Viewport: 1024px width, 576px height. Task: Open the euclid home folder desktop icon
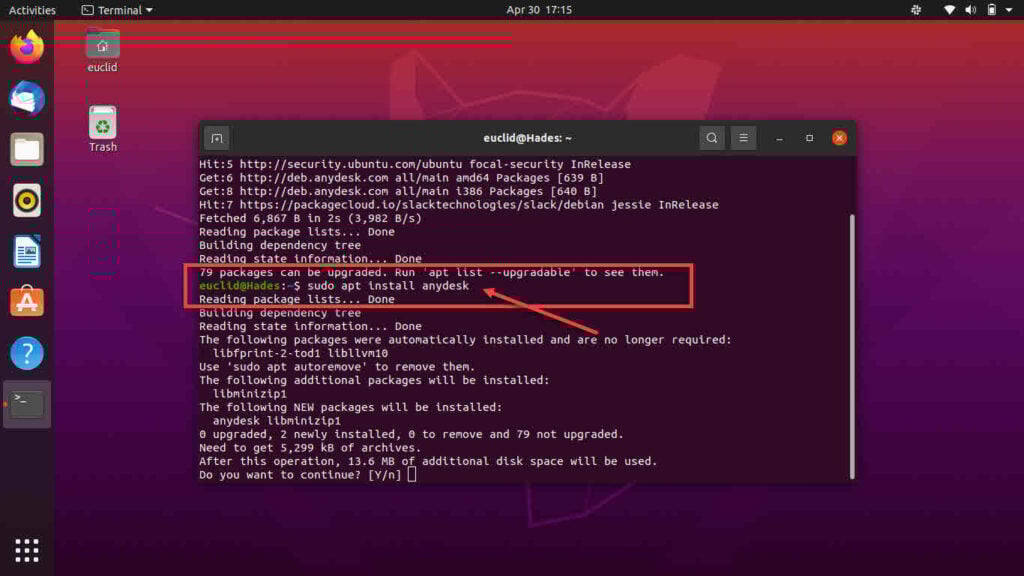(x=103, y=51)
